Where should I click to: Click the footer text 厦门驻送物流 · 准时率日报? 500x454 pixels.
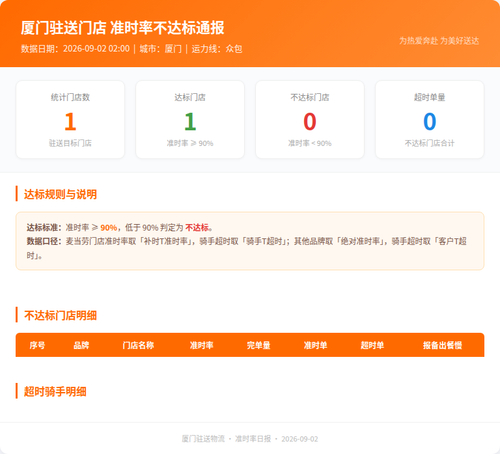226,439
